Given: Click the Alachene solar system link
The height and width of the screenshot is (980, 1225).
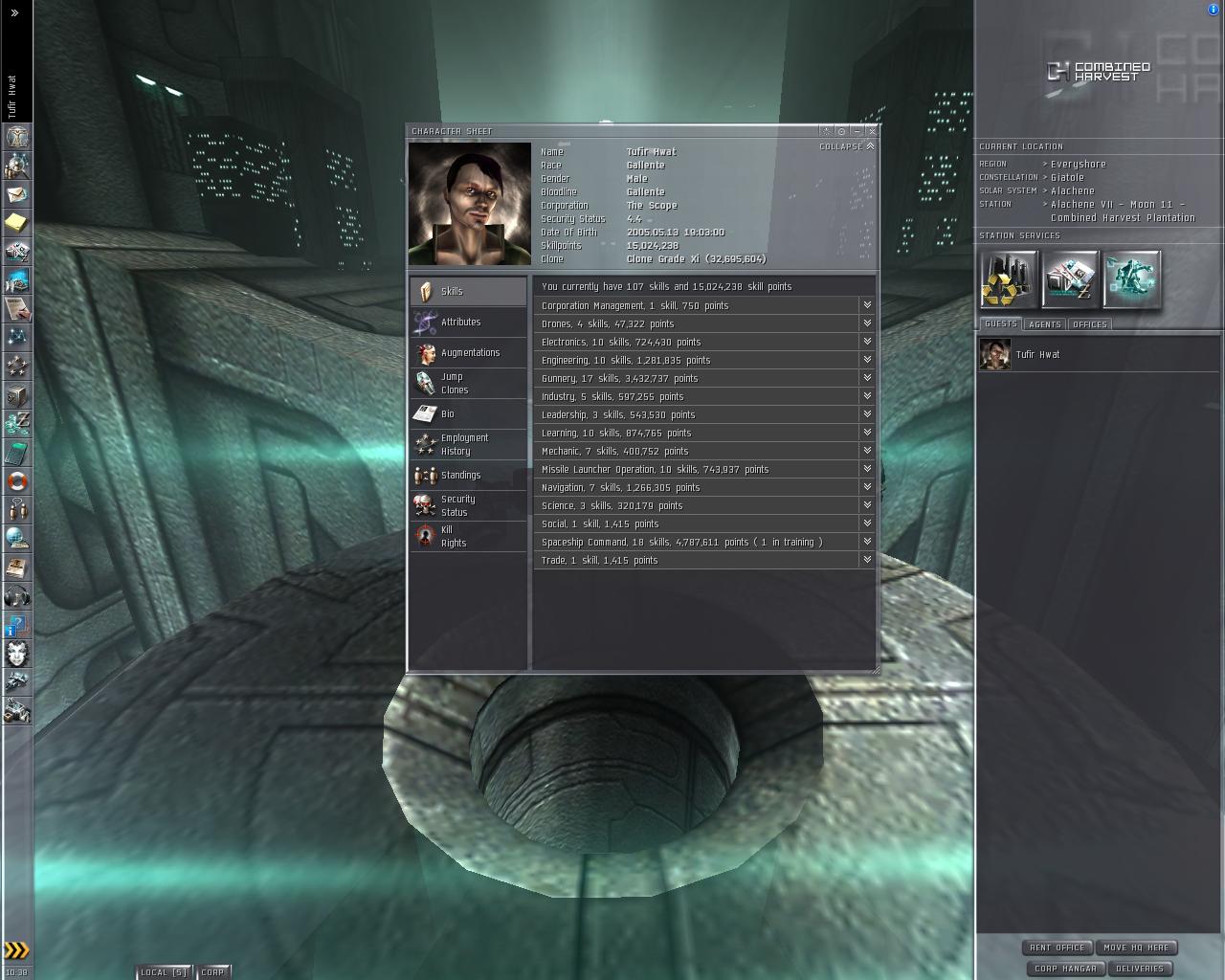Looking at the screenshot, I should point(1073,190).
